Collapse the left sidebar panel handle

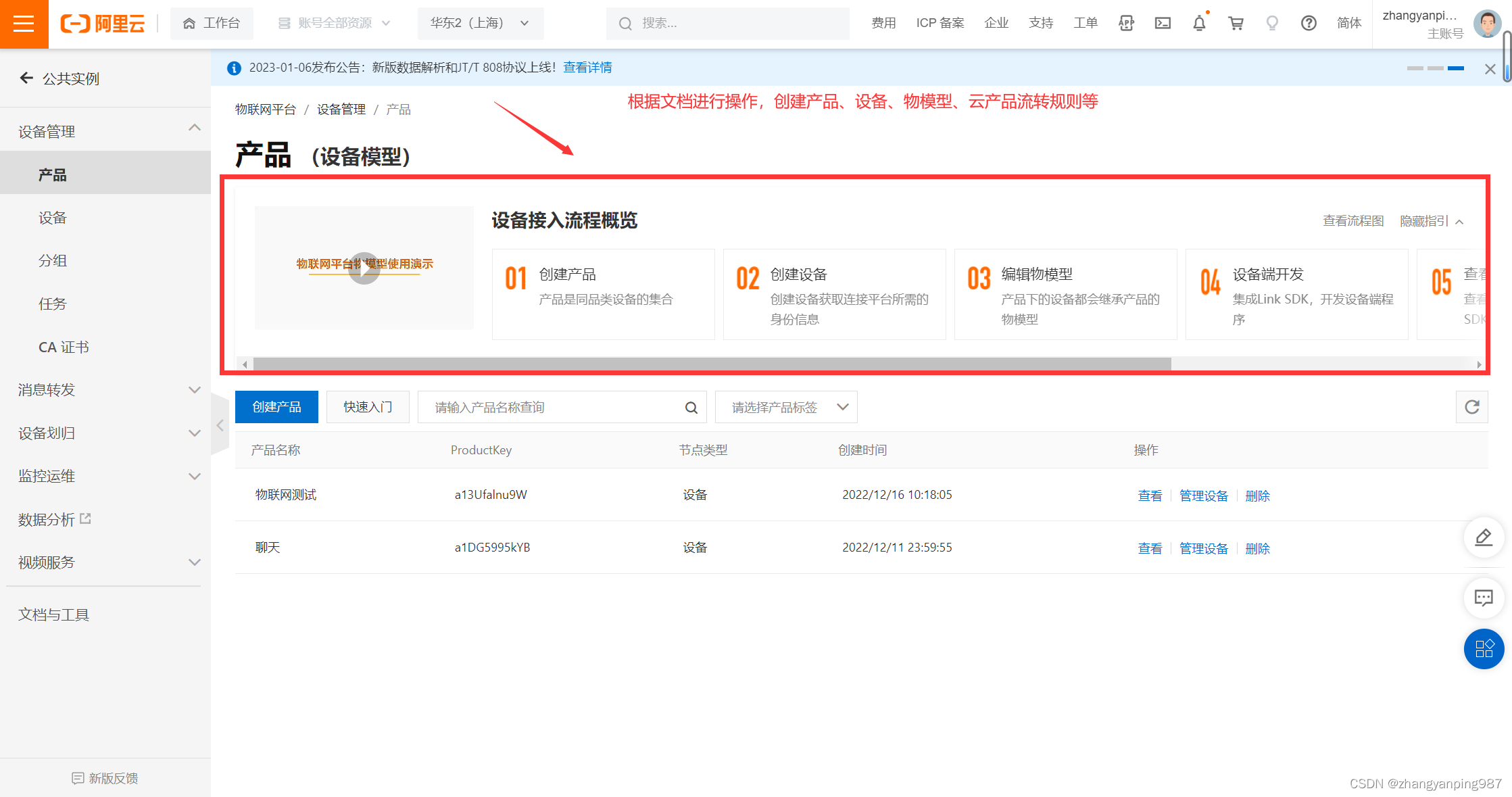tap(220, 425)
